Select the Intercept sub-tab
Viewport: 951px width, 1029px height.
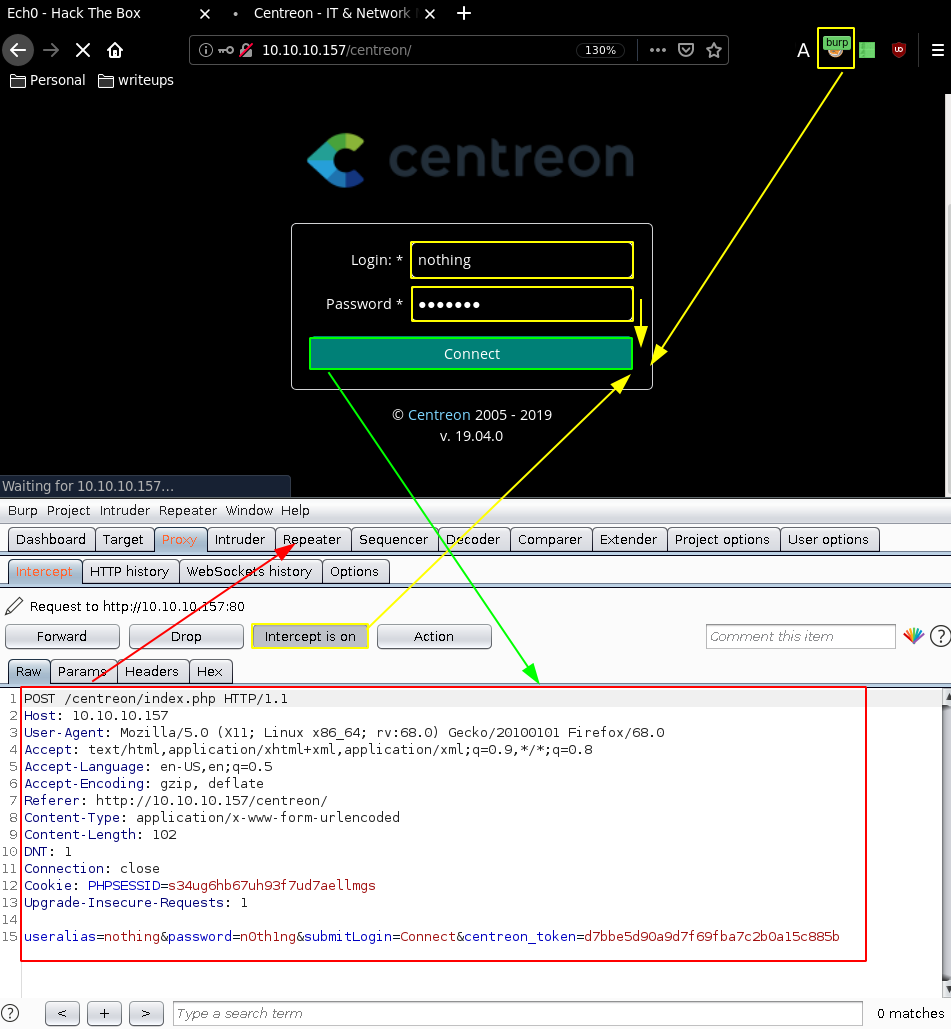pyautogui.click(x=44, y=572)
